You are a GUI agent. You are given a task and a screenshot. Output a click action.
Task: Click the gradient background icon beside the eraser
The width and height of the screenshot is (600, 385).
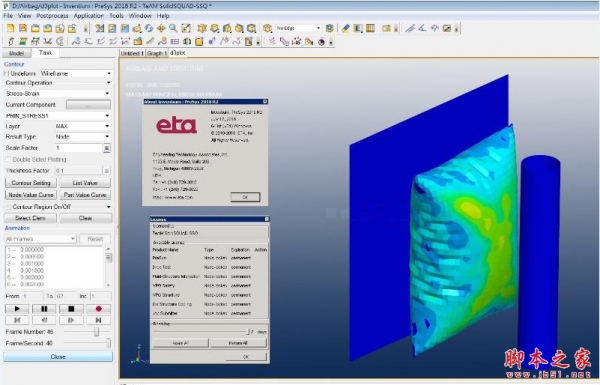tap(358, 28)
